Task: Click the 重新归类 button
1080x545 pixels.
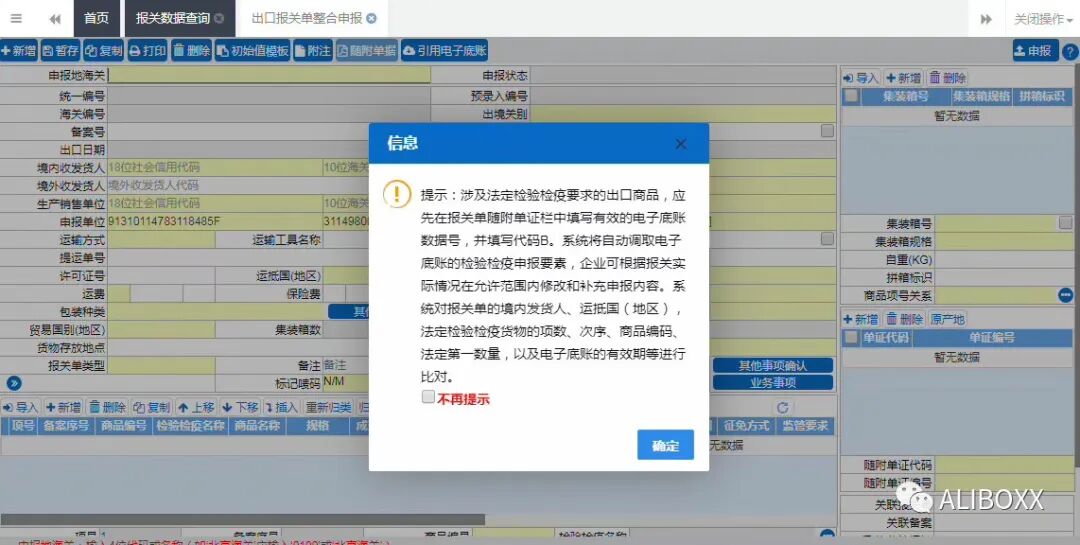Action: point(329,407)
